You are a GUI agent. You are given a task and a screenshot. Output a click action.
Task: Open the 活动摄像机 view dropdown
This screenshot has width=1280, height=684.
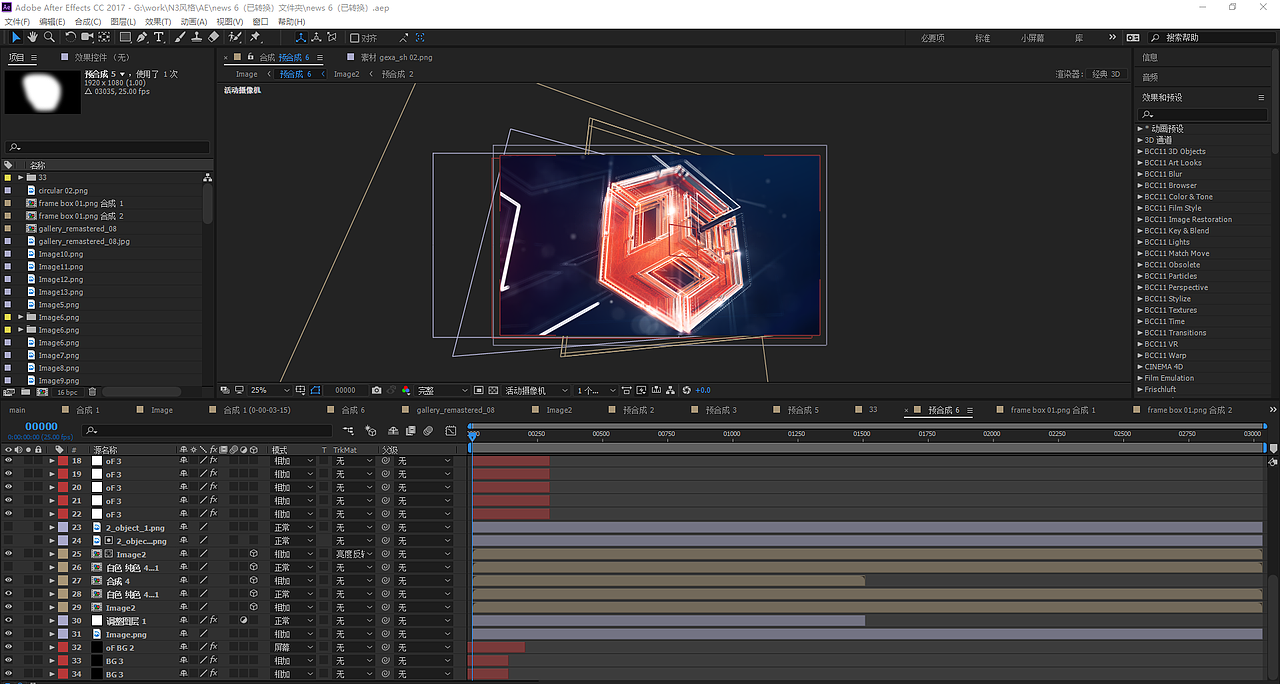coord(537,390)
